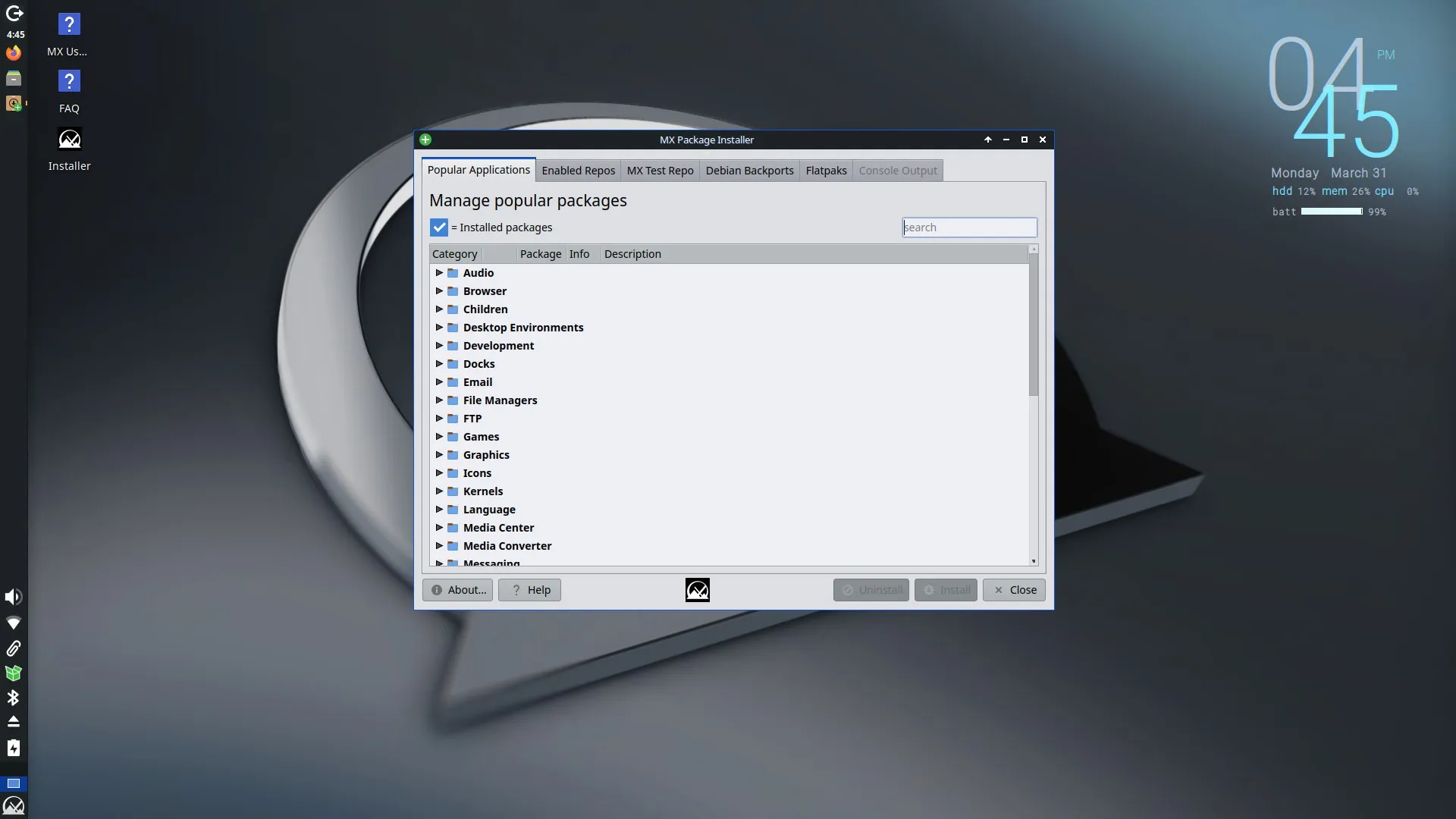Screen dimensions: 1456x819
Task: Click the Audio folder icon
Action: 453,273
